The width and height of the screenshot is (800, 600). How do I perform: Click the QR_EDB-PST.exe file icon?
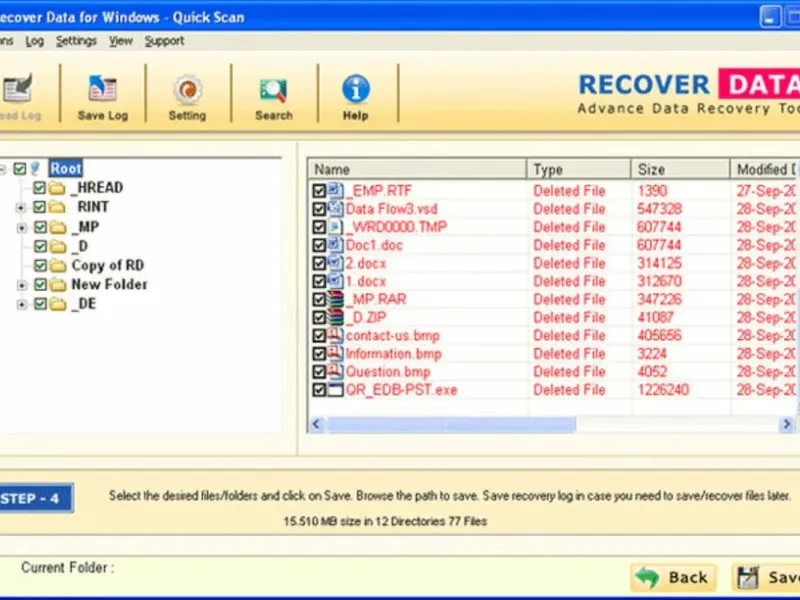click(x=335, y=390)
